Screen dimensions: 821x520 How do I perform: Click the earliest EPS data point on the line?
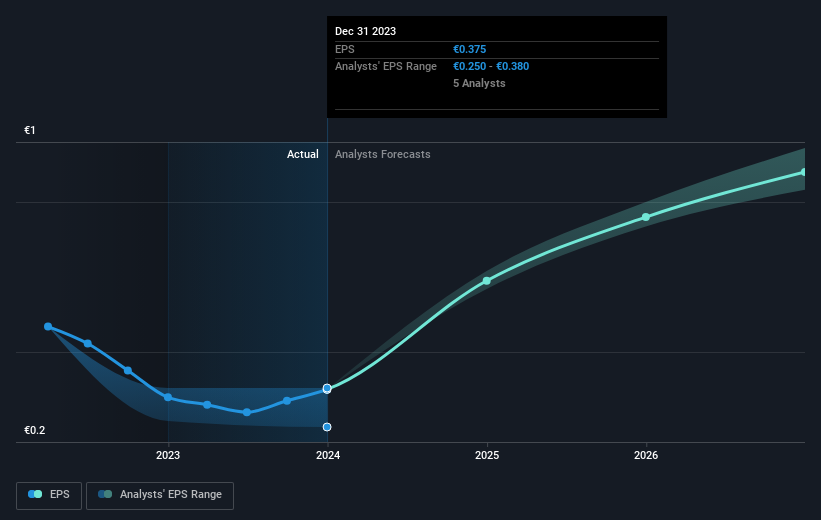(48, 327)
